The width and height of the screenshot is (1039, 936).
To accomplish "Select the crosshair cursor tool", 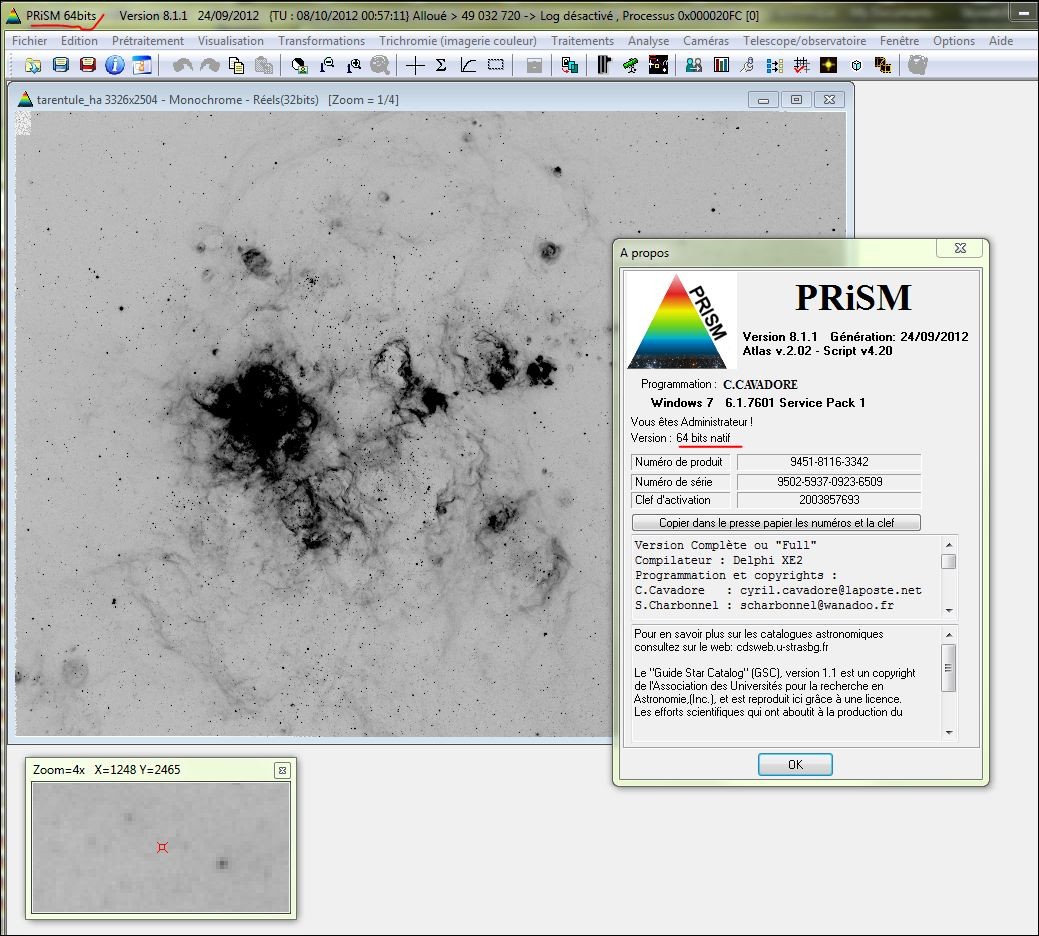I will pos(415,65).
